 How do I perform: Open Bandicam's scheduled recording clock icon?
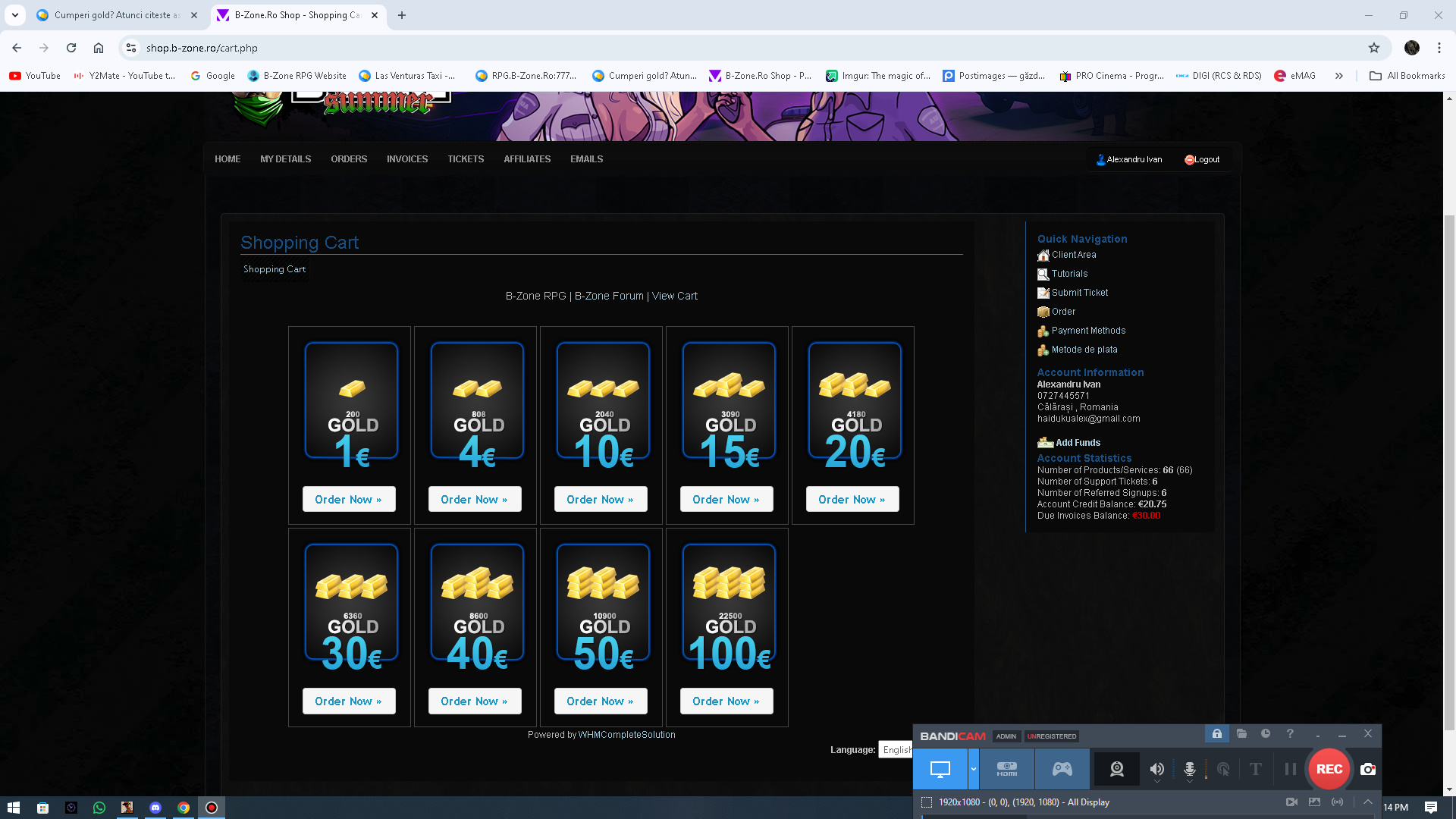pos(1266,734)
